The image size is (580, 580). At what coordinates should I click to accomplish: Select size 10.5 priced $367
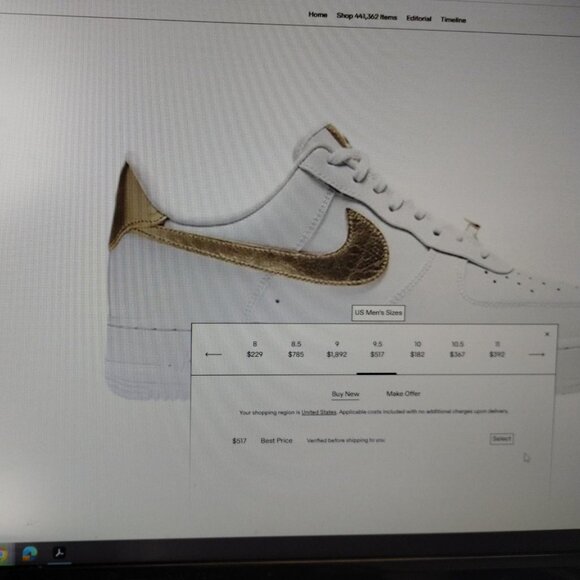pyautogui.click(x=457, y=349)
